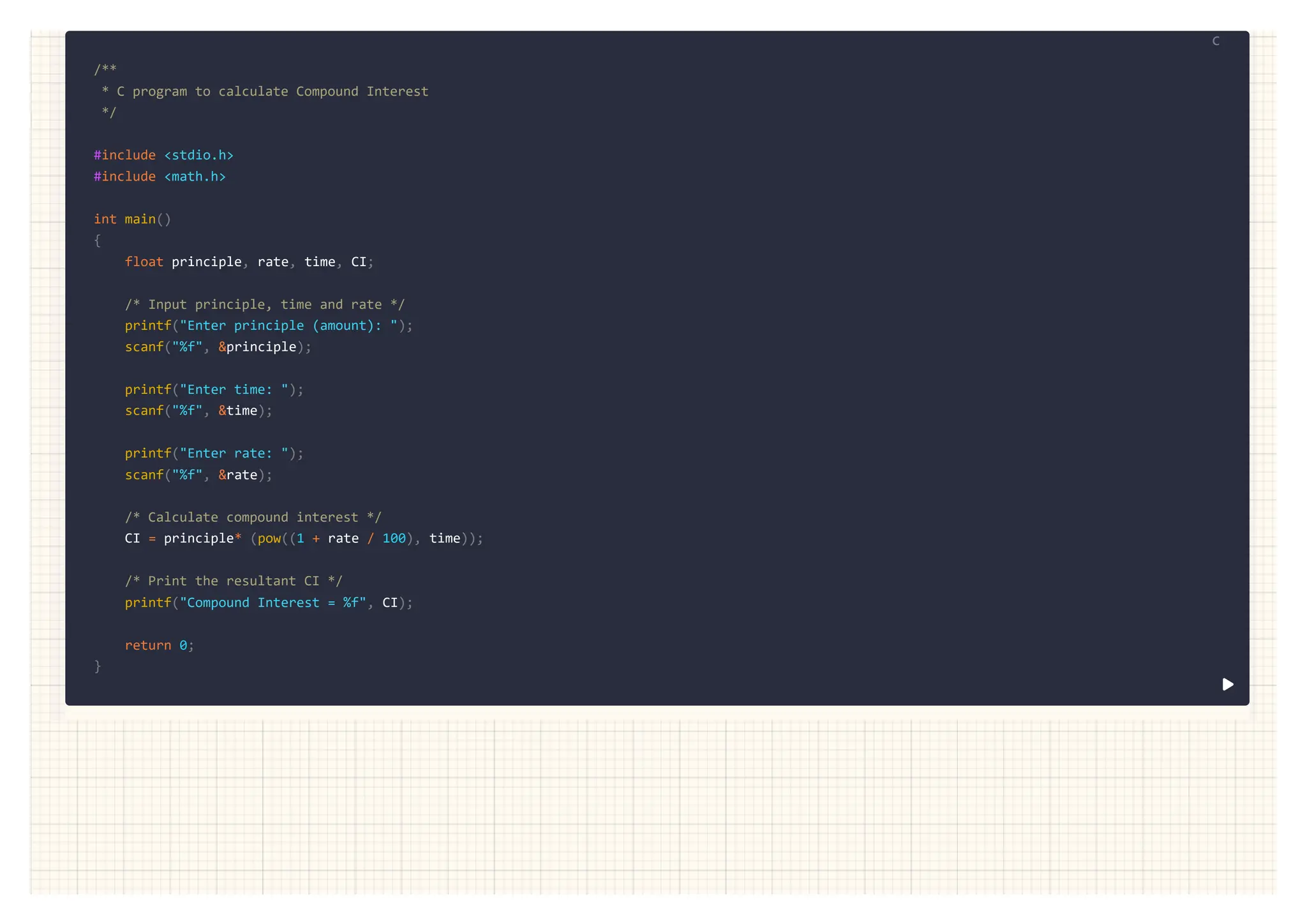Run the code with the play button
1307x924 pixels.
click(x=1227, y=685)
